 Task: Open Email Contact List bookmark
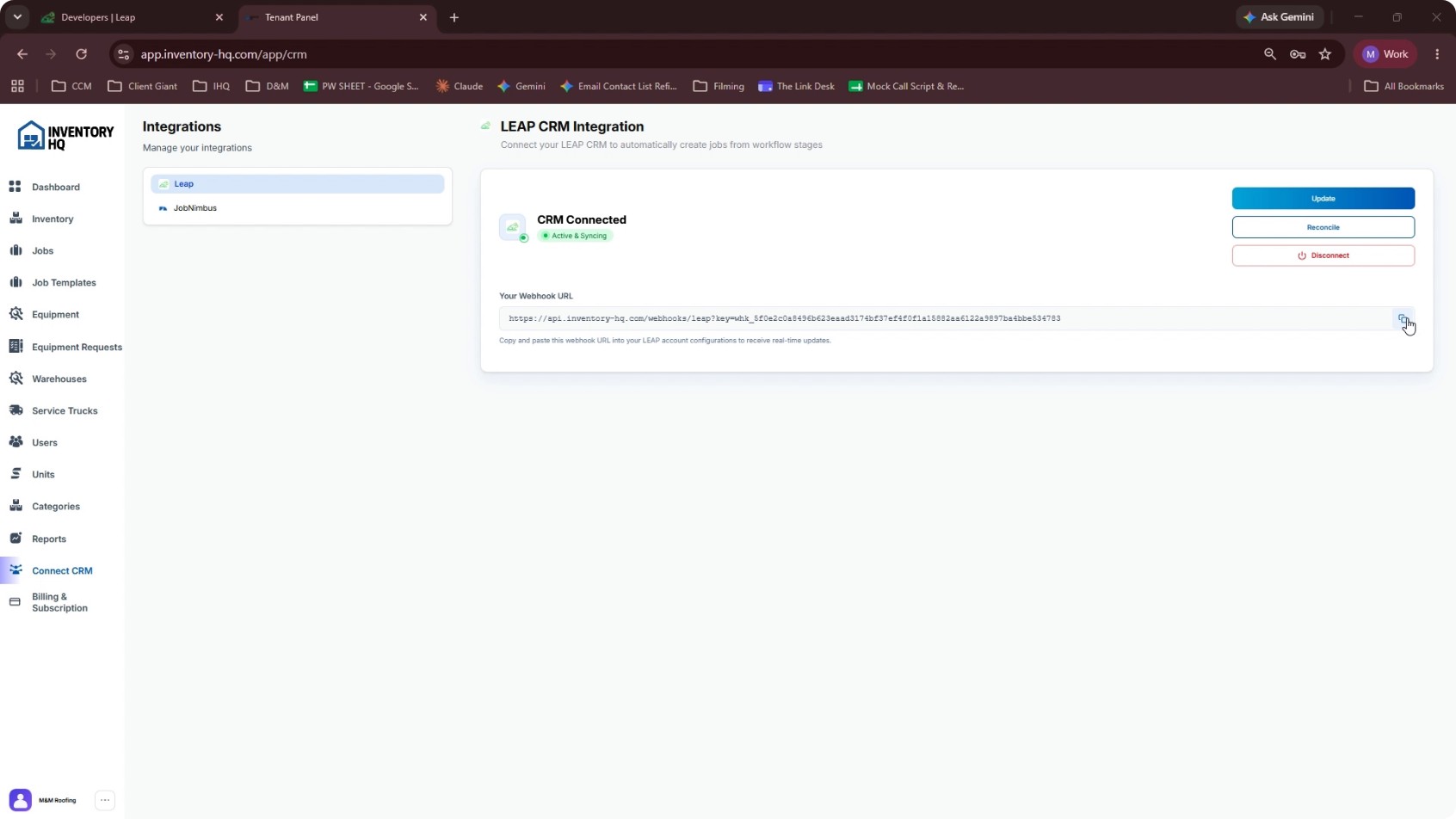click(x=618, y=86)
